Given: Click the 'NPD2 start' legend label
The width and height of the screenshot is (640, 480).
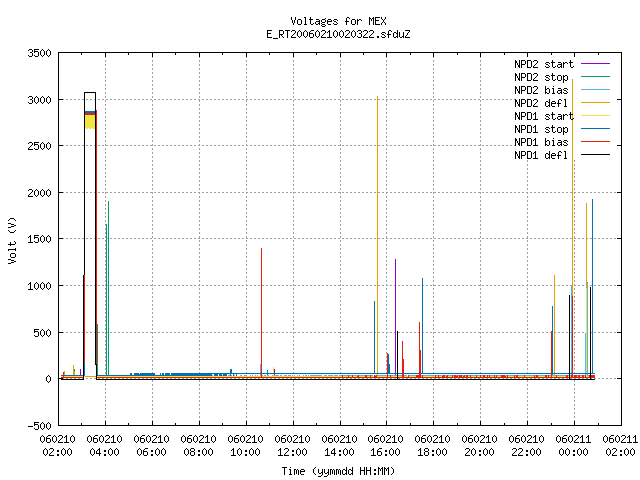Looking at the screenshot, I should tap(544, 64).
